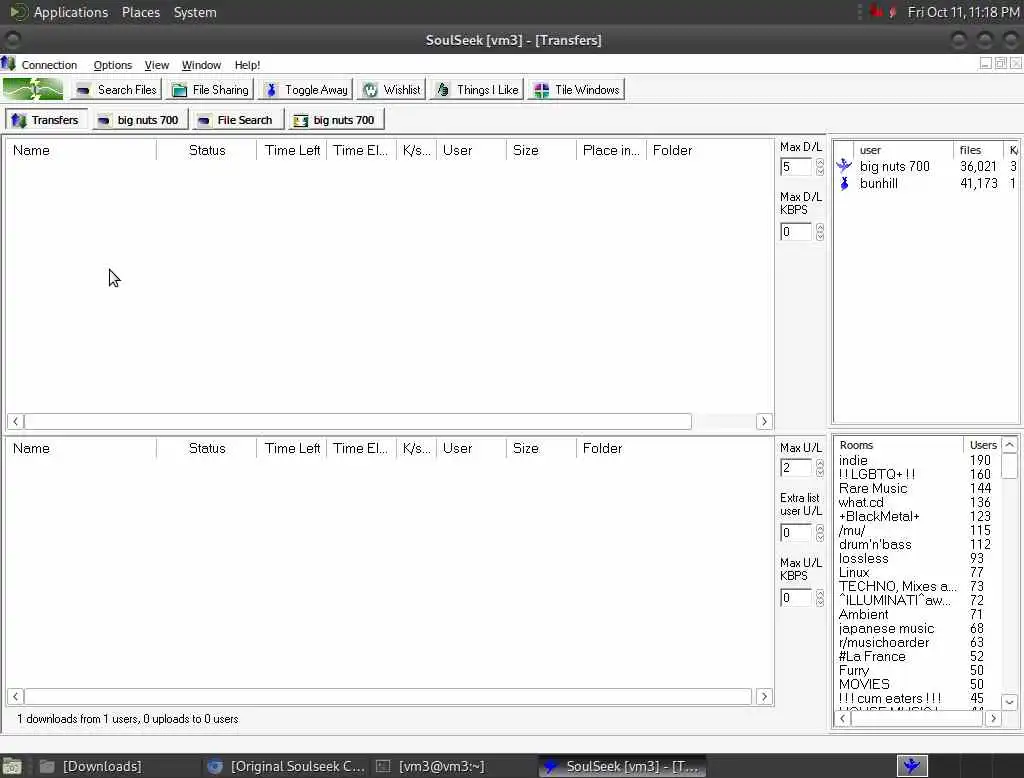This screenshot has height=778, width=1024.
Task: Click the Max U/L KBPS field
Action: 796,598
